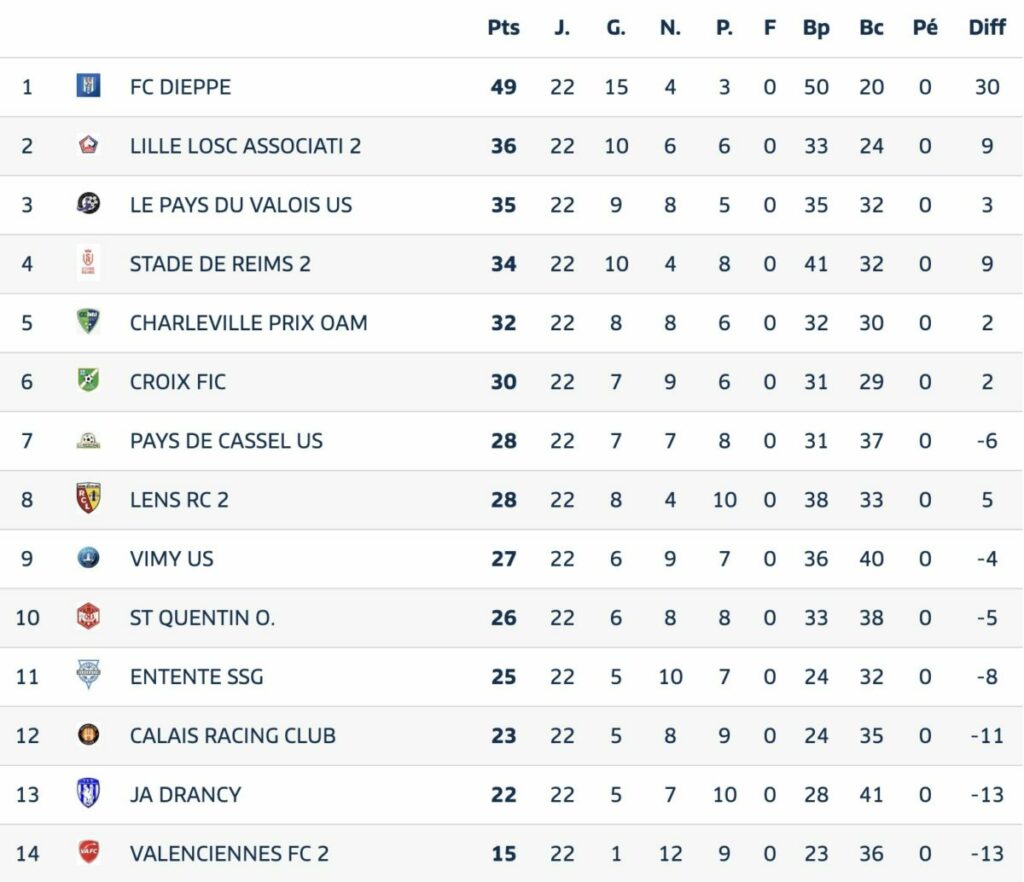Click the FC Dieppe club crest
This screenshot has width=1024, height=882.
[88, 86]
